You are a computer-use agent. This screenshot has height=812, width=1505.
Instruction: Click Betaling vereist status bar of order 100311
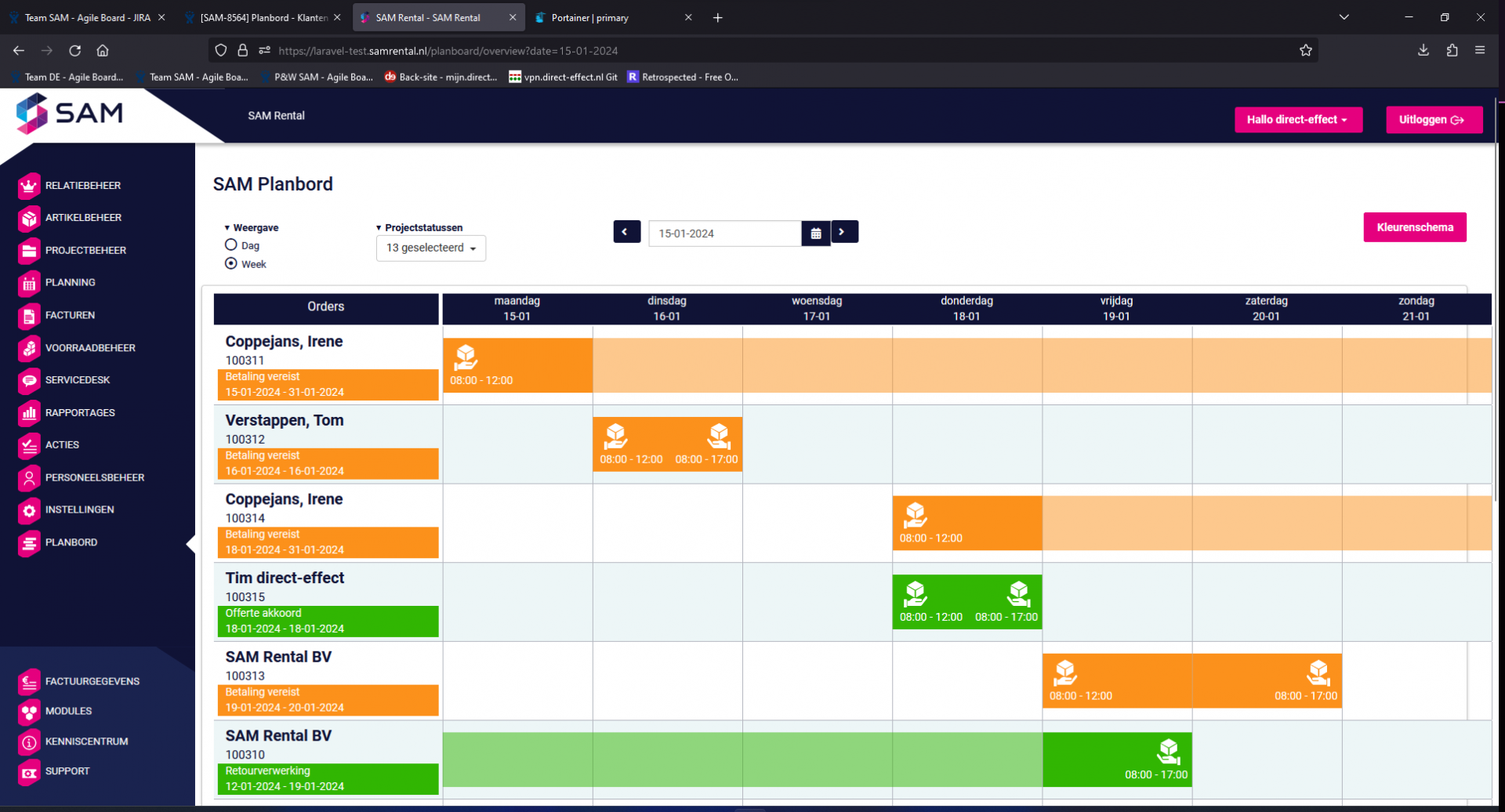click(328, 384)
